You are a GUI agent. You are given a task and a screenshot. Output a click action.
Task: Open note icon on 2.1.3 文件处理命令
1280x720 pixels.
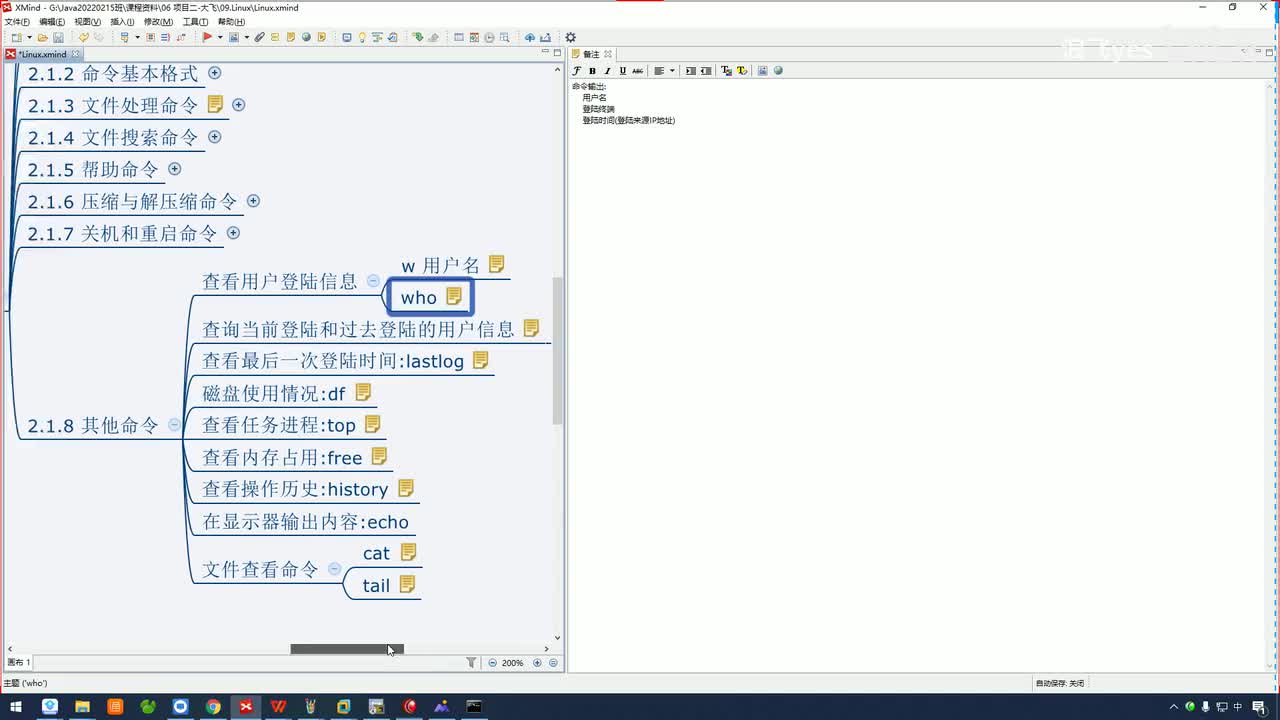pos(215,104)
